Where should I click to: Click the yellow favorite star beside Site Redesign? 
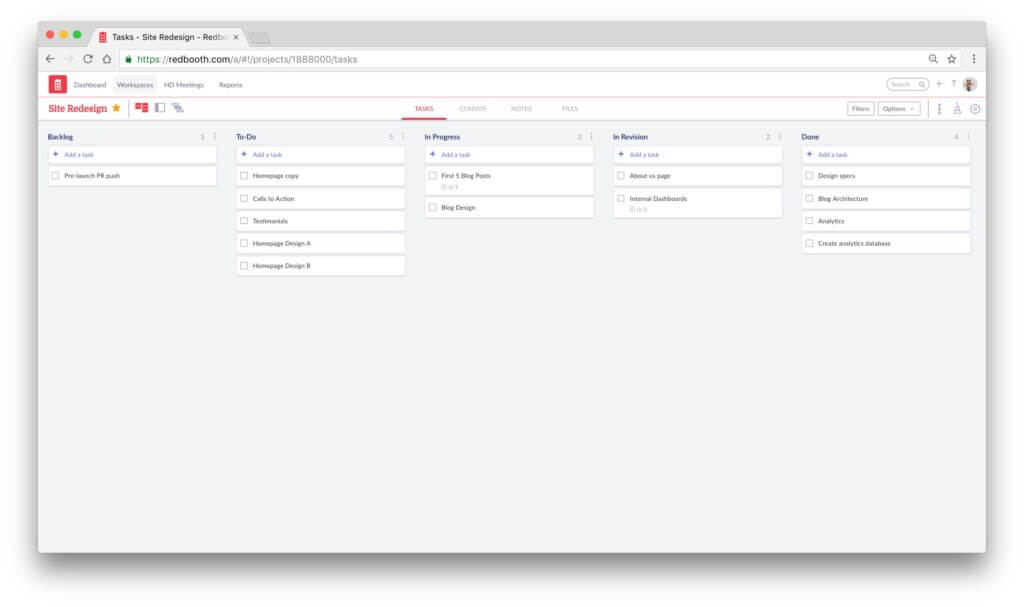tap(114, 107)
